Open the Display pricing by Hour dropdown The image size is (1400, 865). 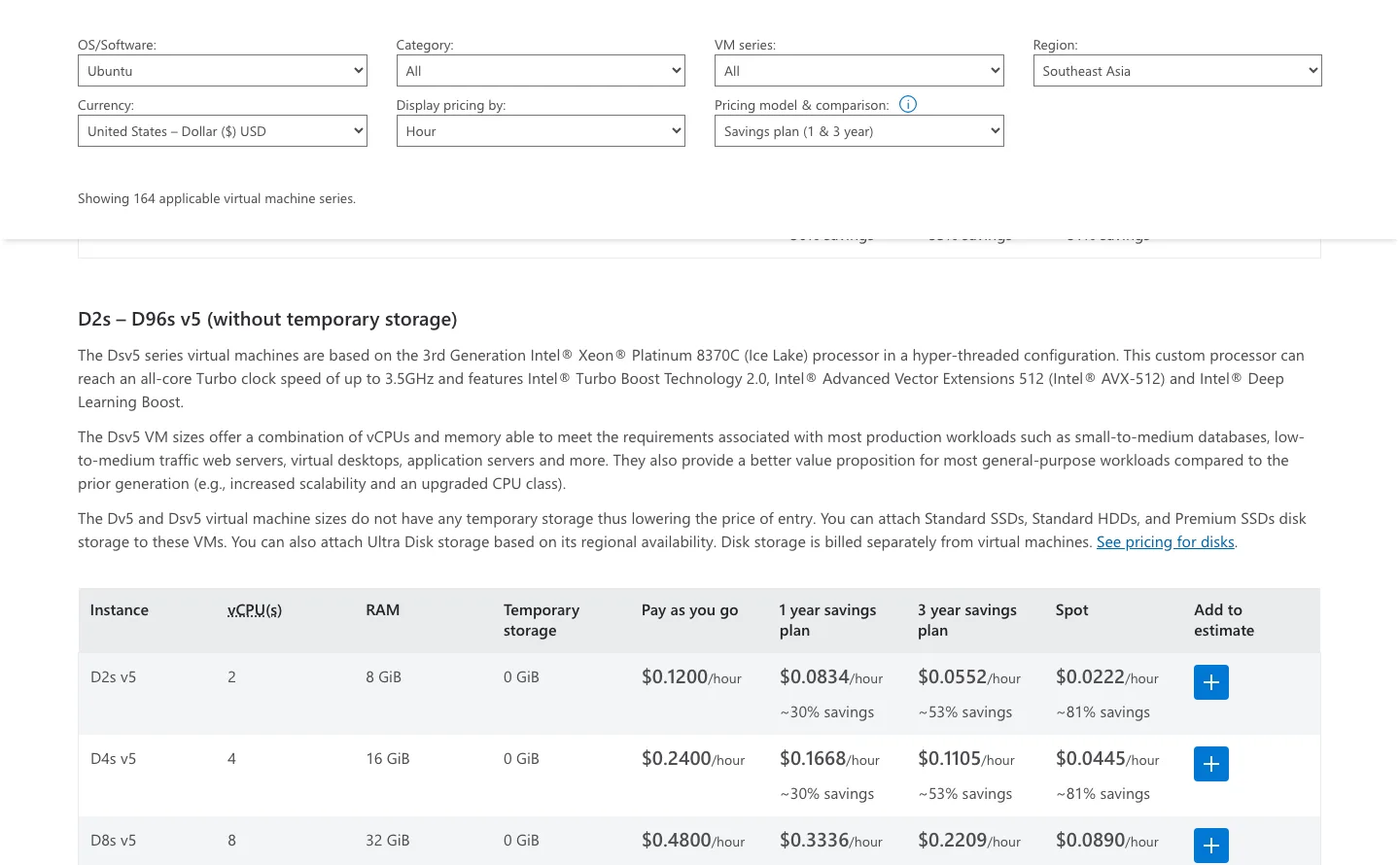pos(541,131)
